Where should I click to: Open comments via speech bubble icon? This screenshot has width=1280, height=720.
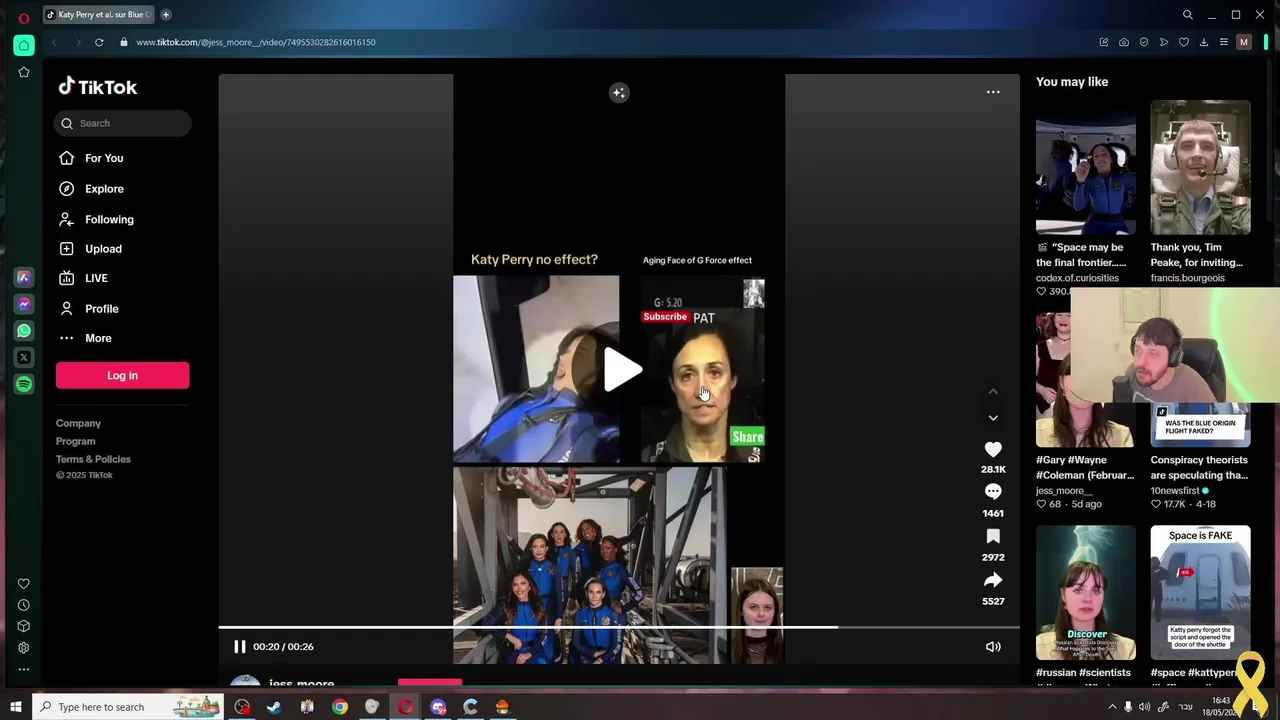(993, 492)
